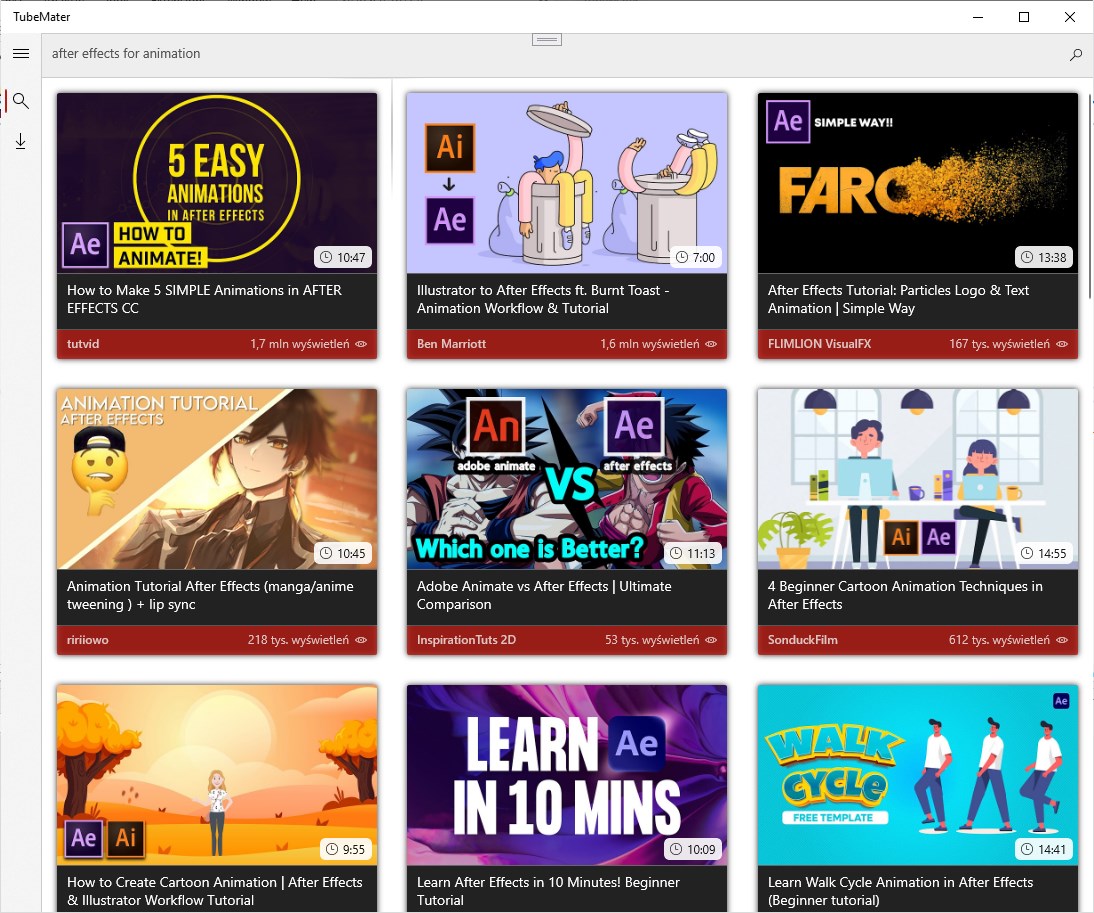Open the hamburger navigation menu

(21, 54)
